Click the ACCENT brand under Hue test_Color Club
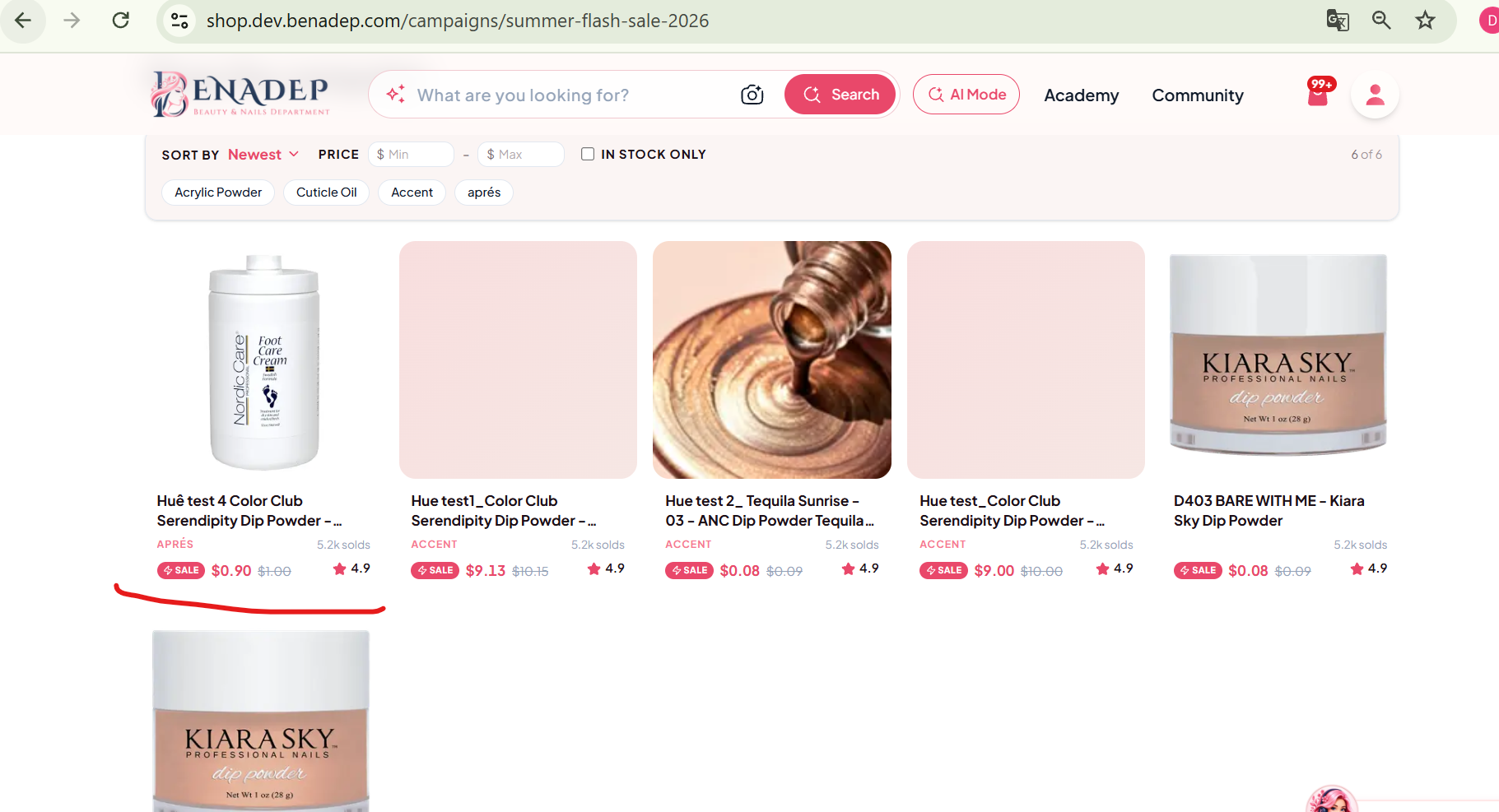This screenshot has width=1499, height=812. (x=943, y=545)
